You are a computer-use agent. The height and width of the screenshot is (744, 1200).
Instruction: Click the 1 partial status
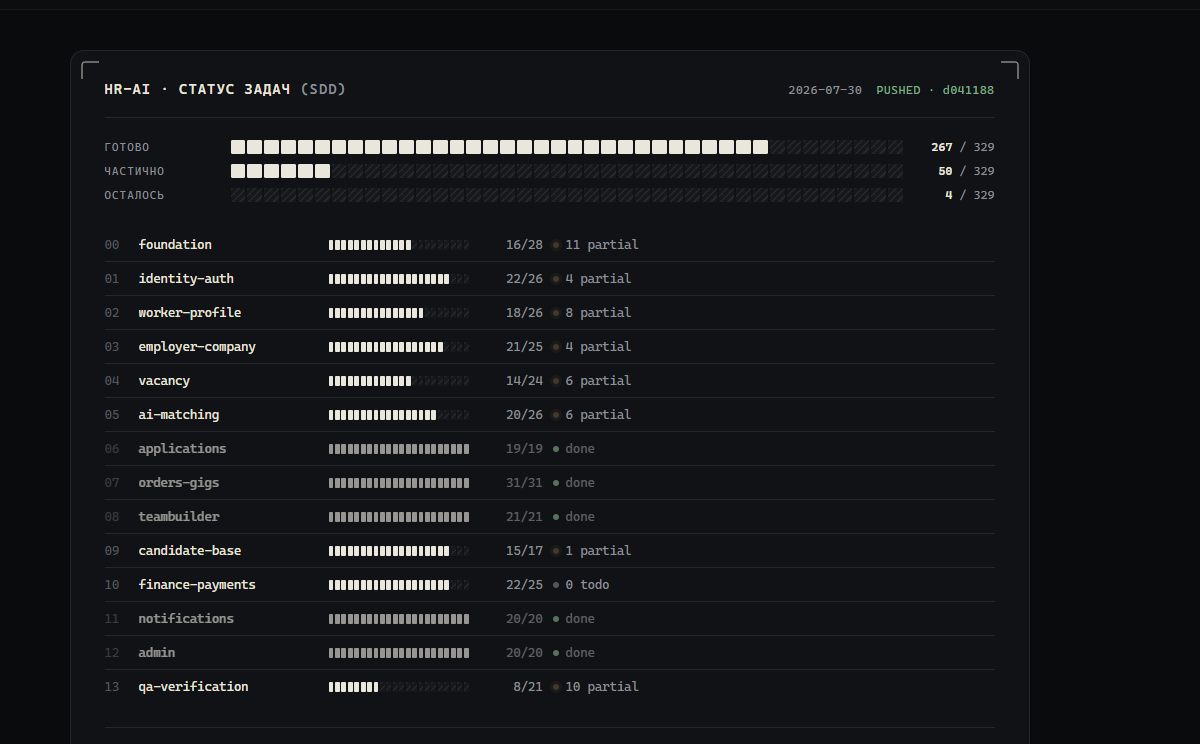pos(598,551)
